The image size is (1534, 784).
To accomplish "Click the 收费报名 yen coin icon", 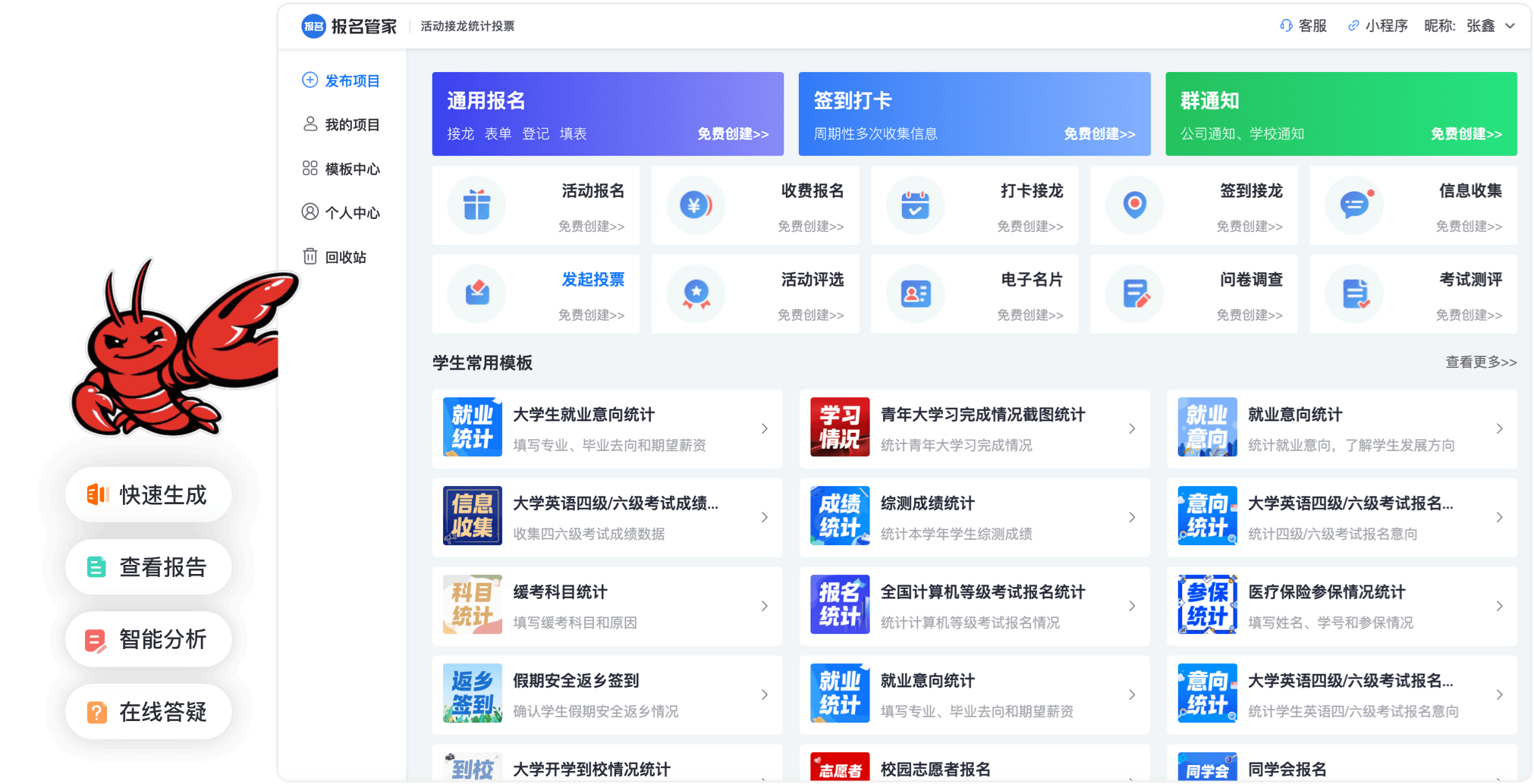I will (x=696, y=205).
